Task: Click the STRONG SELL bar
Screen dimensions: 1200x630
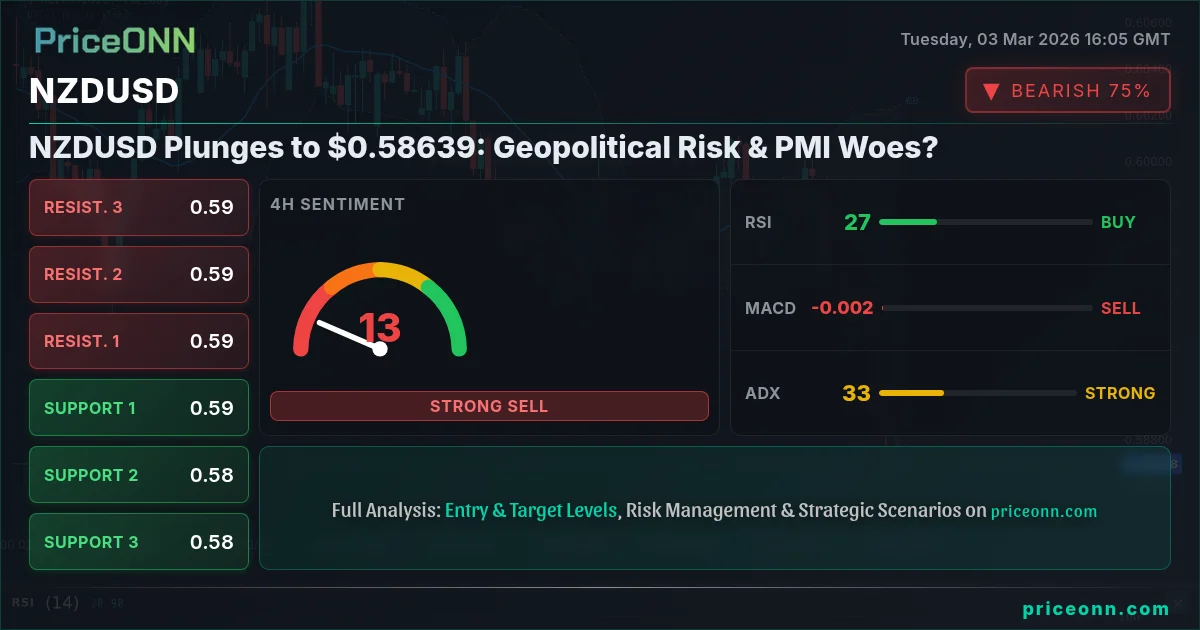Action: (x=489, y=406)
